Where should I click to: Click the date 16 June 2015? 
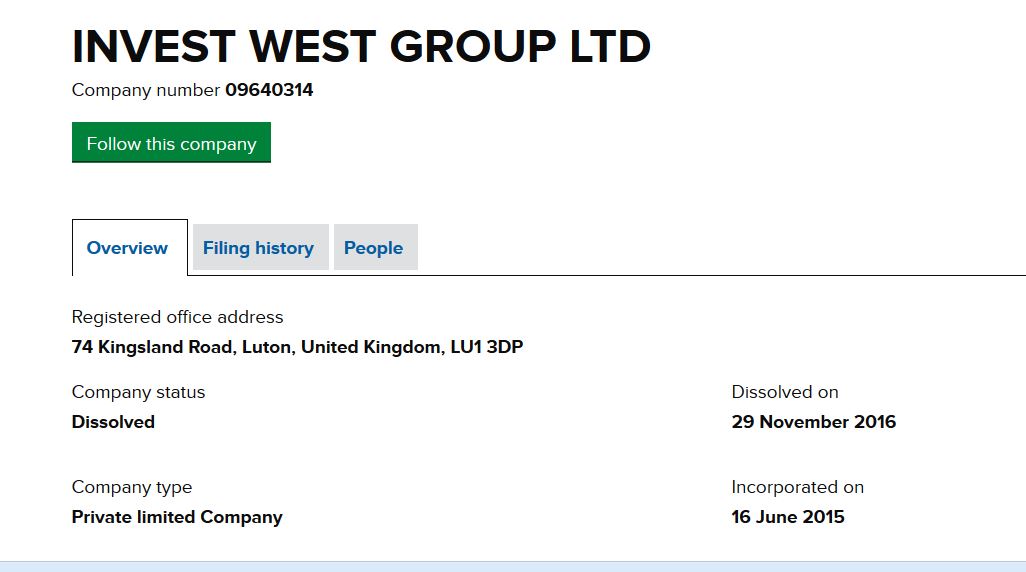tap(787, 517)
